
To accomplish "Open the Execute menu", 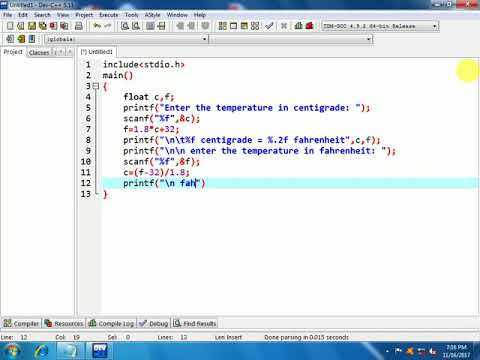I will 109,15.
